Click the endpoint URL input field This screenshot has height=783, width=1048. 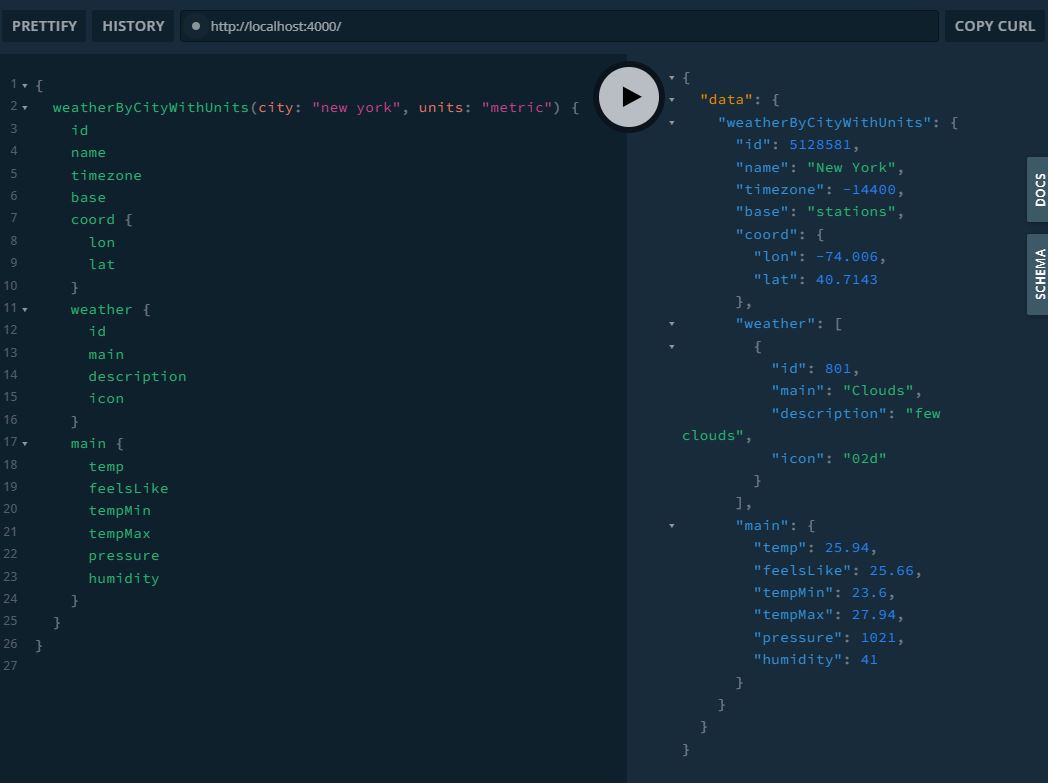click(x=560, y=26)
